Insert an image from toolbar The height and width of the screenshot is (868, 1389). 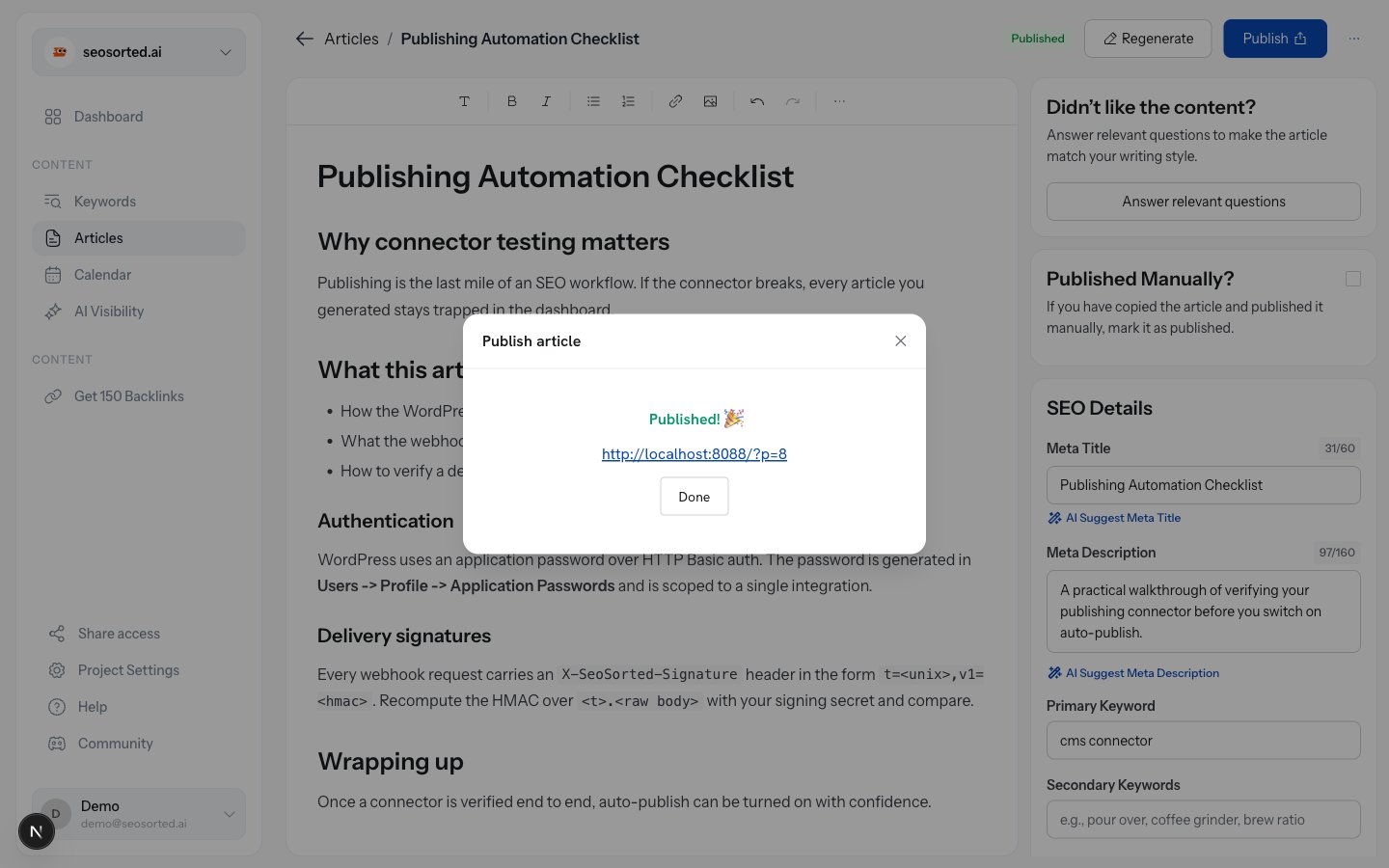[710, 101]
